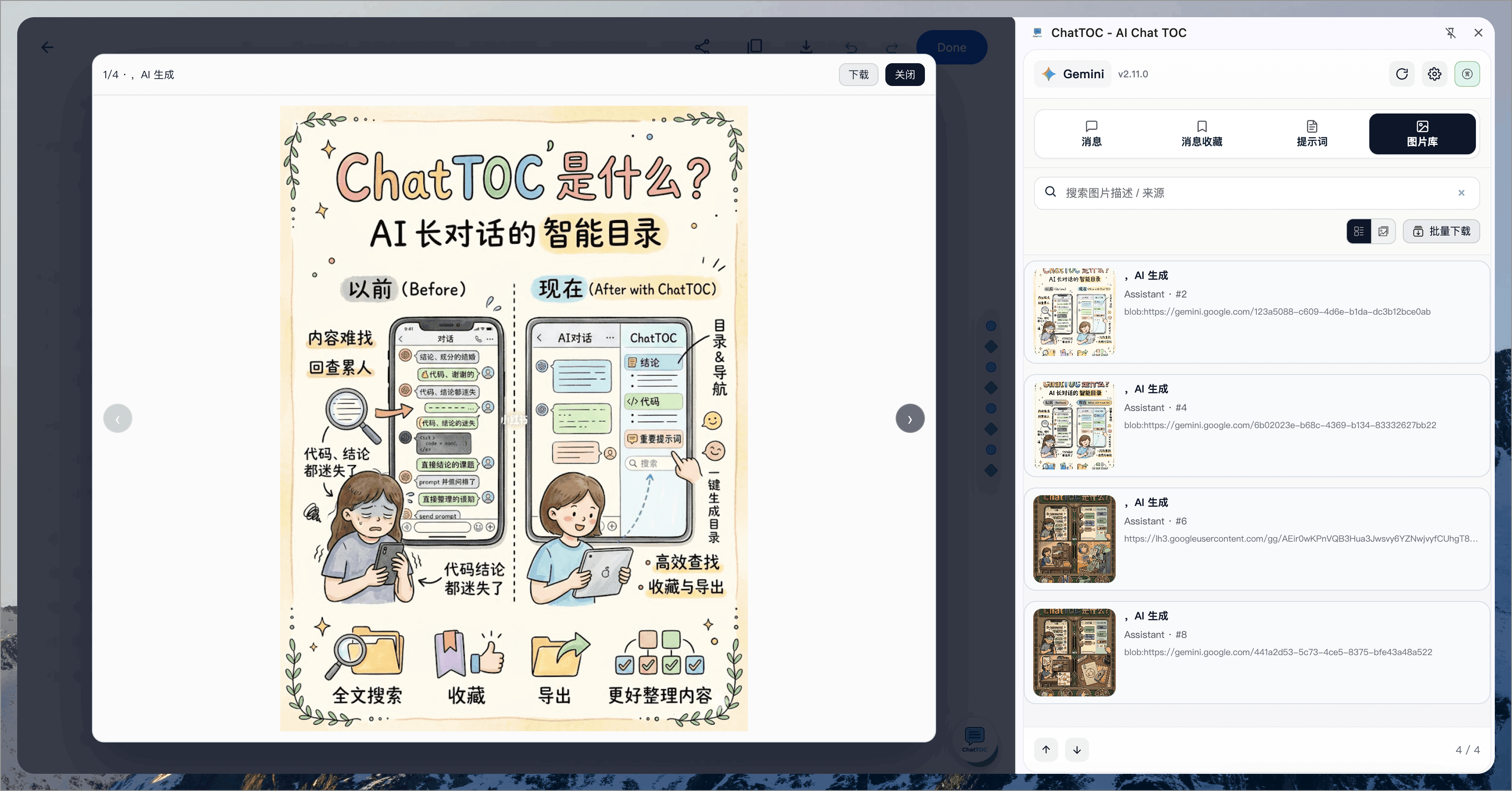Click the bottom diamond outline marker
The height and width of the screenshot is (791, 1512).
(991, 470)
